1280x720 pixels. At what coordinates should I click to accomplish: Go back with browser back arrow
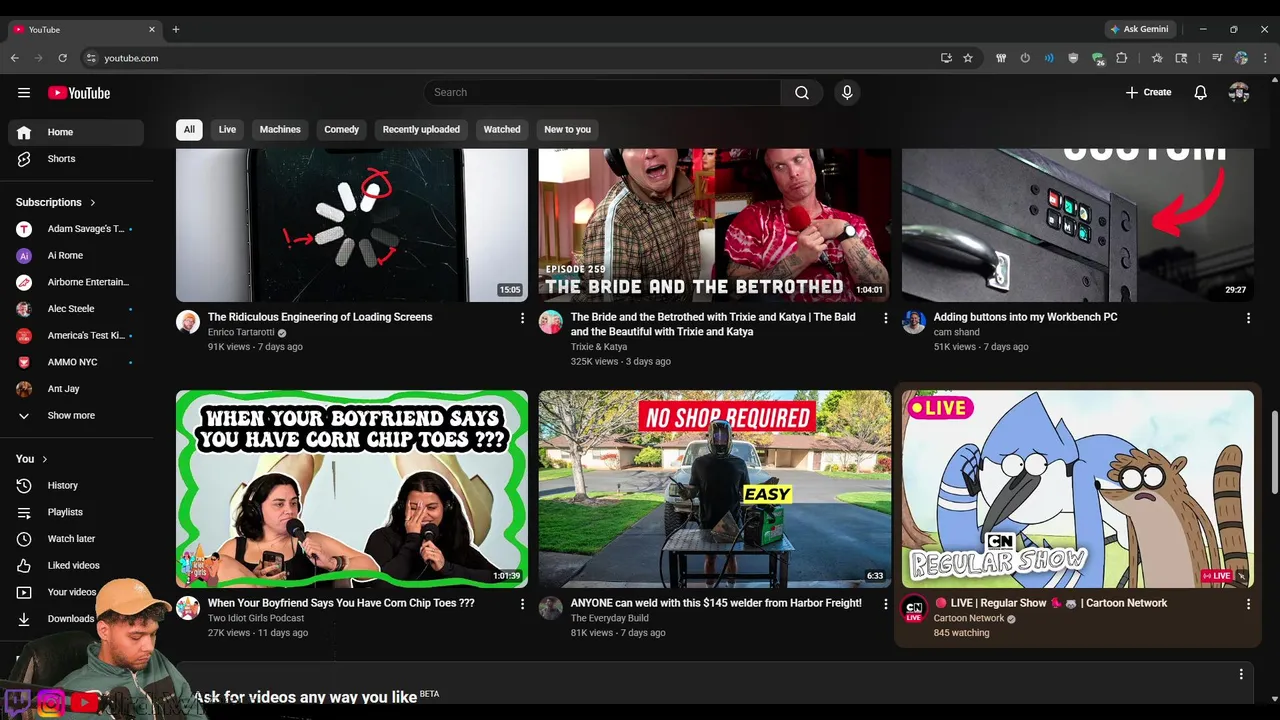(x=14, y=58)
